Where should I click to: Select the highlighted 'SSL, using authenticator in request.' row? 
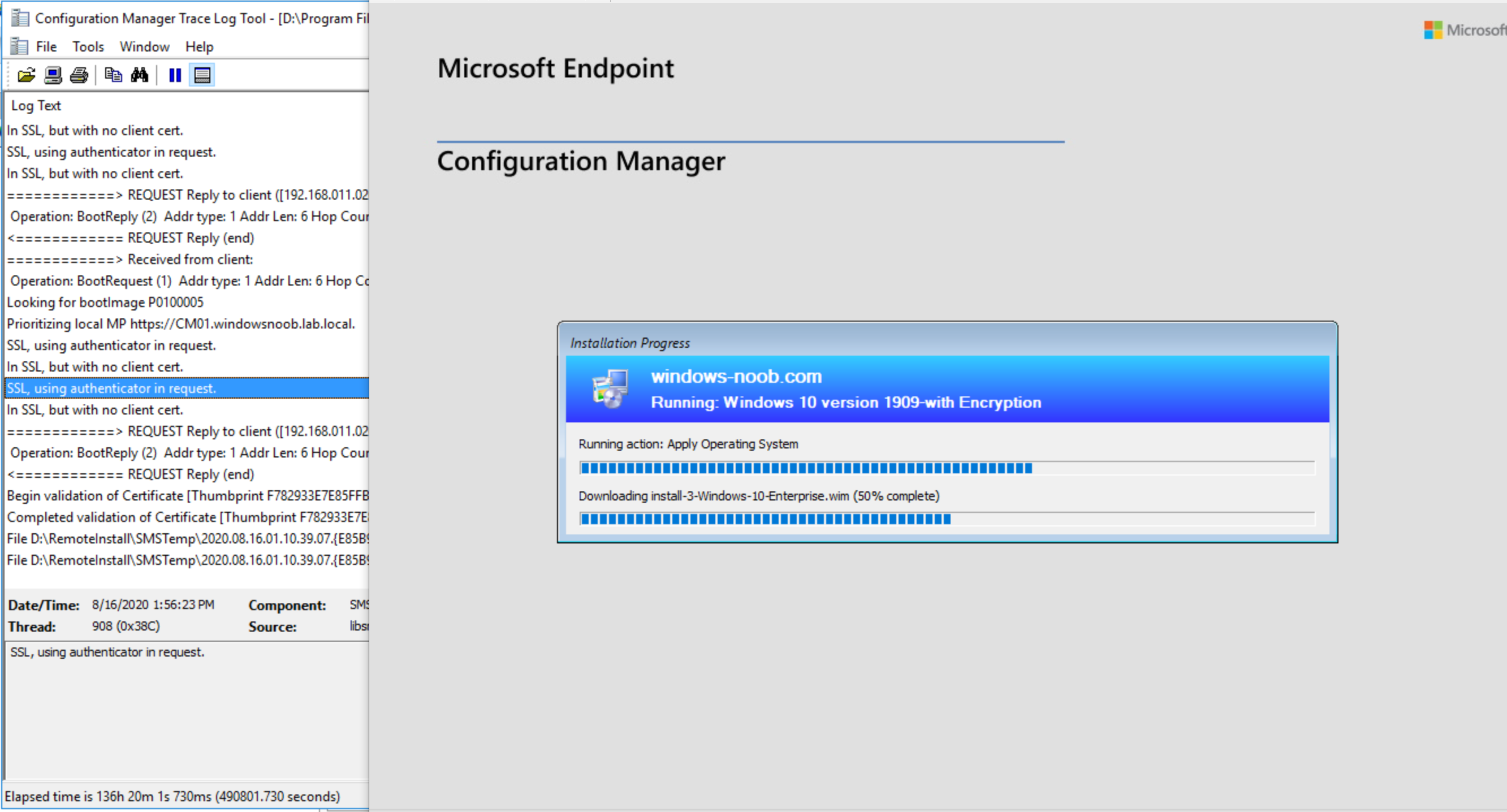pos(187,388)
